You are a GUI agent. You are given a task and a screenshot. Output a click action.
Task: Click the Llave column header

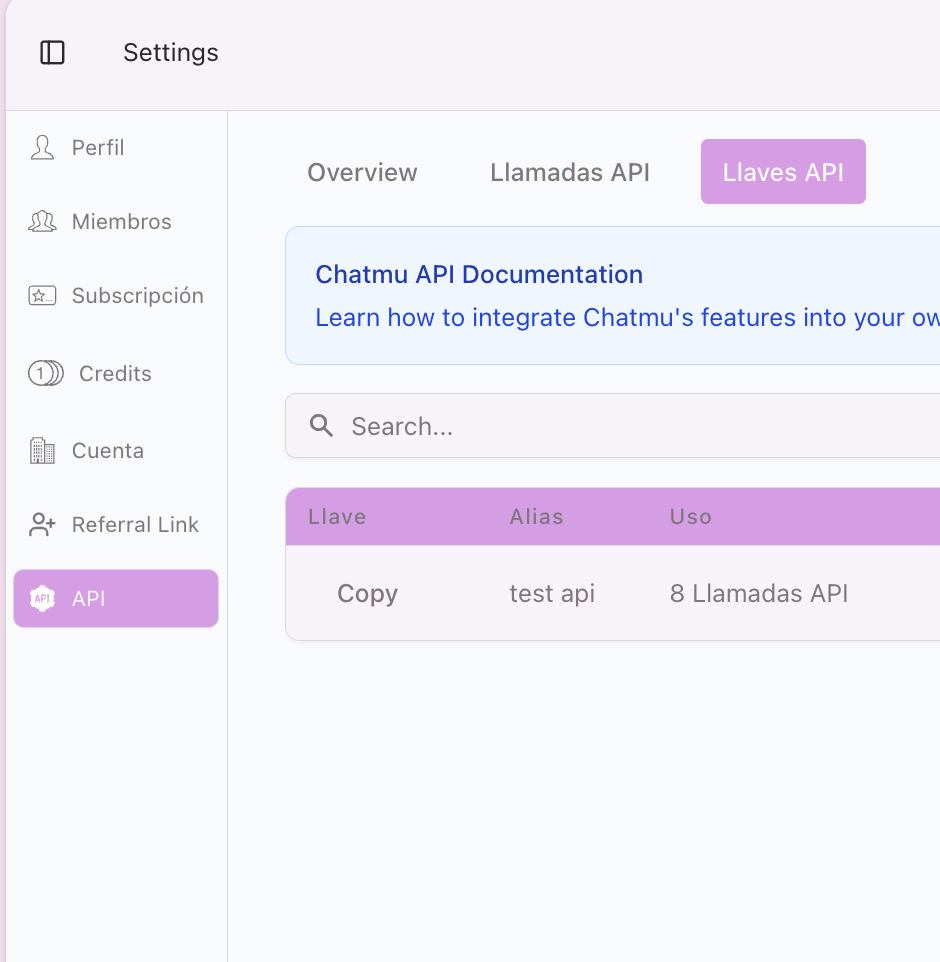(x=337, y=517)
